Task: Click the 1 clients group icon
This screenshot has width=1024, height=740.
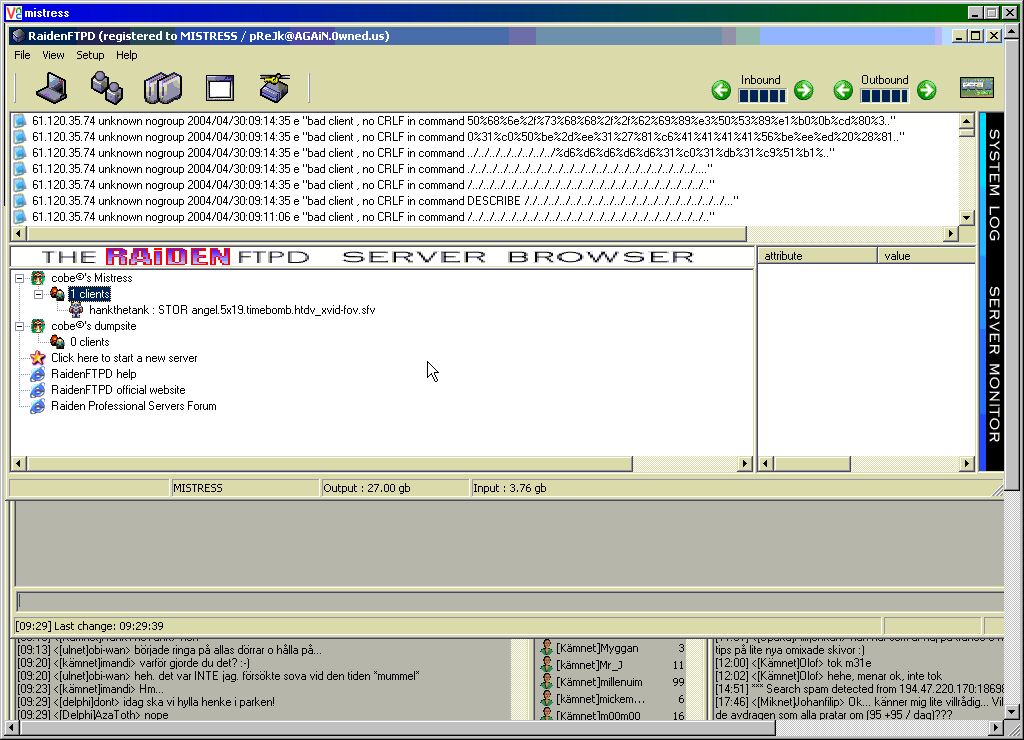Action: 57,295
